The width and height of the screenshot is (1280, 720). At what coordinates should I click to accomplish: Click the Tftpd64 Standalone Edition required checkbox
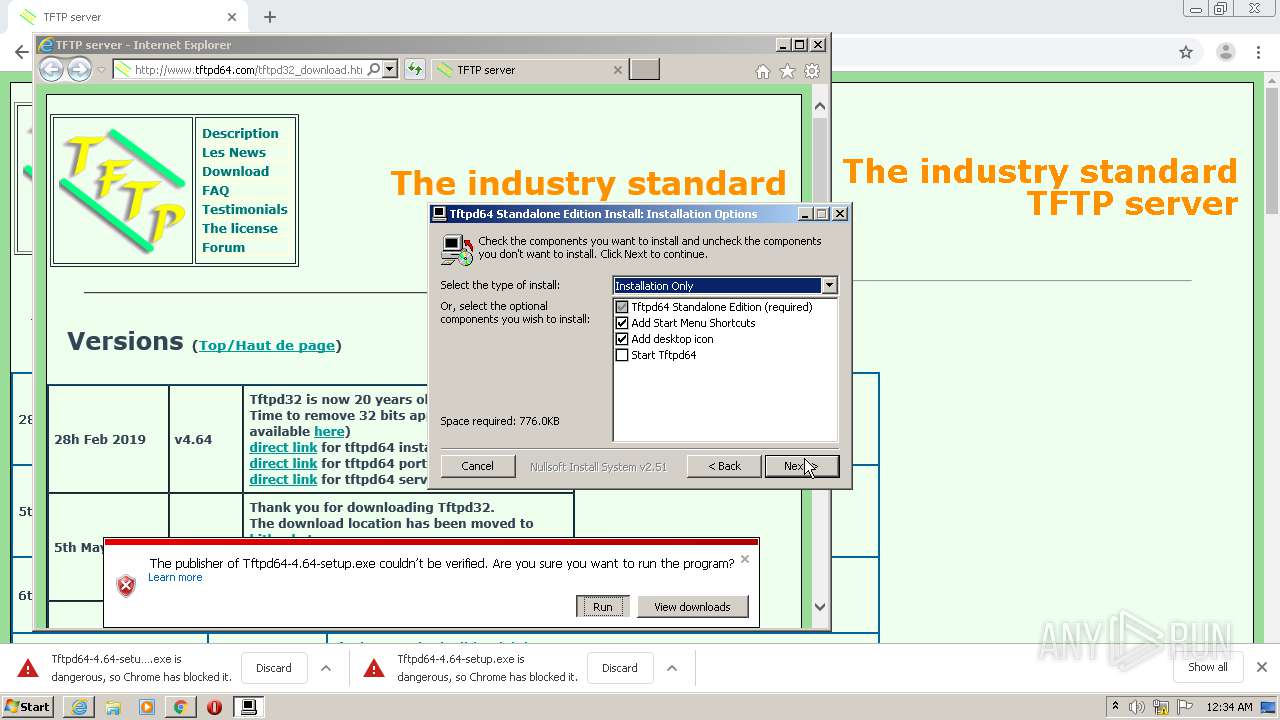pyautogui.click(x=622, y=307)
